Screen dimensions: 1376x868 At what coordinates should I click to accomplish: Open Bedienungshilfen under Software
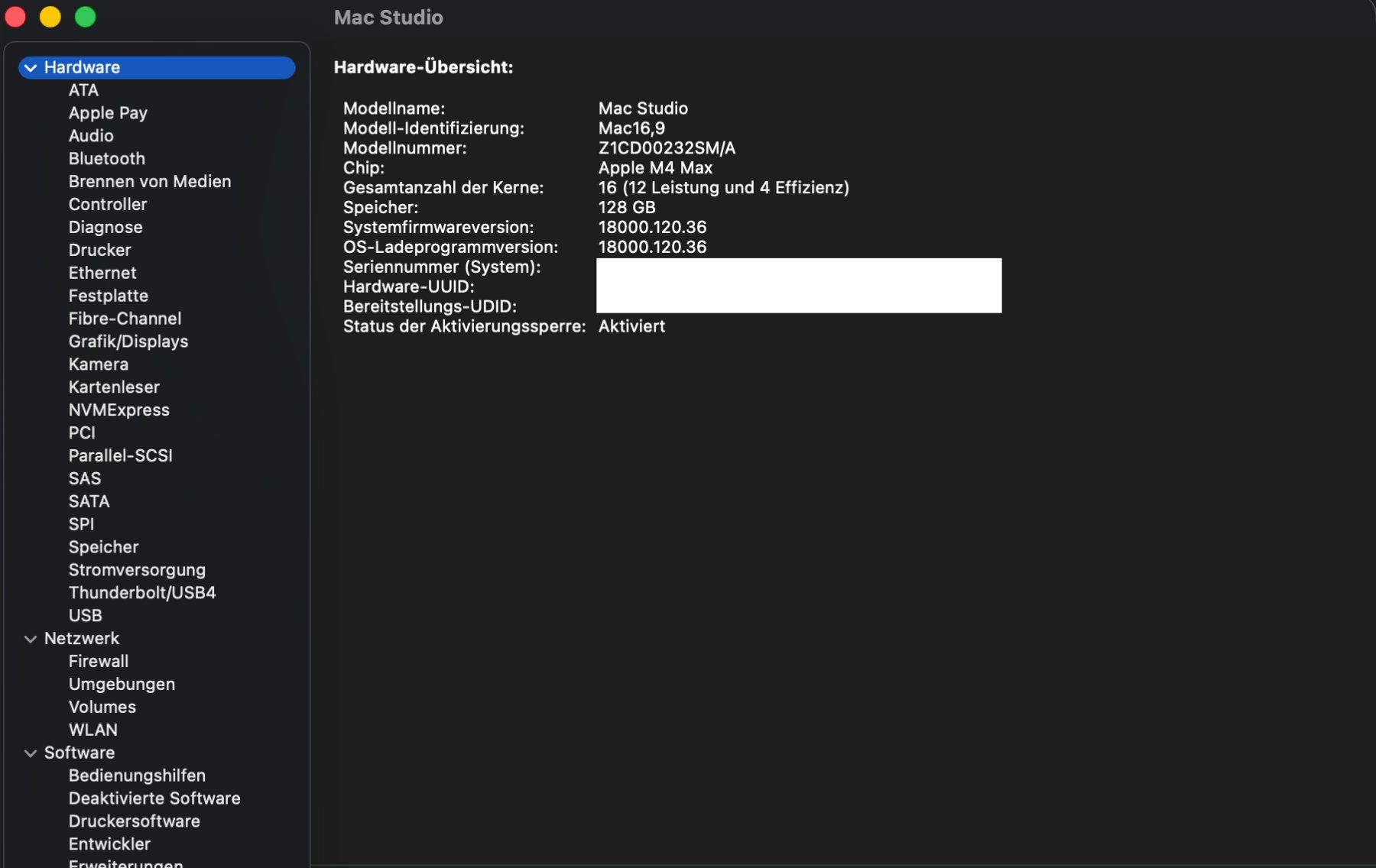[138, 776]
